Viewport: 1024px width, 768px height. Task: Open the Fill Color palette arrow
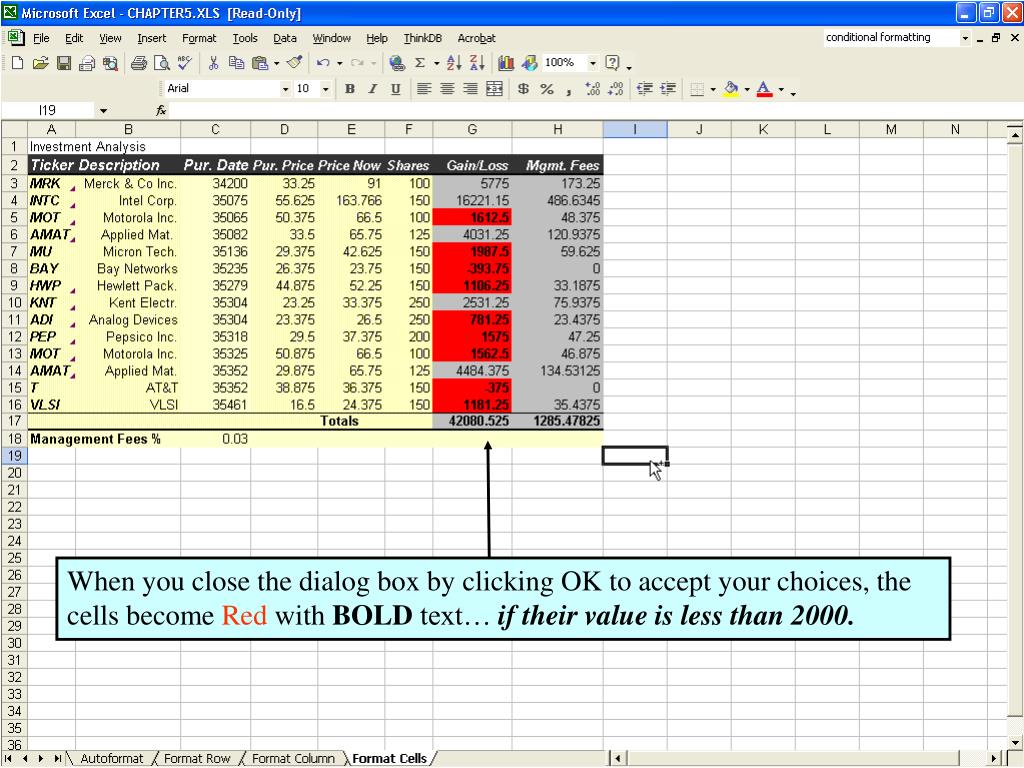747,89
